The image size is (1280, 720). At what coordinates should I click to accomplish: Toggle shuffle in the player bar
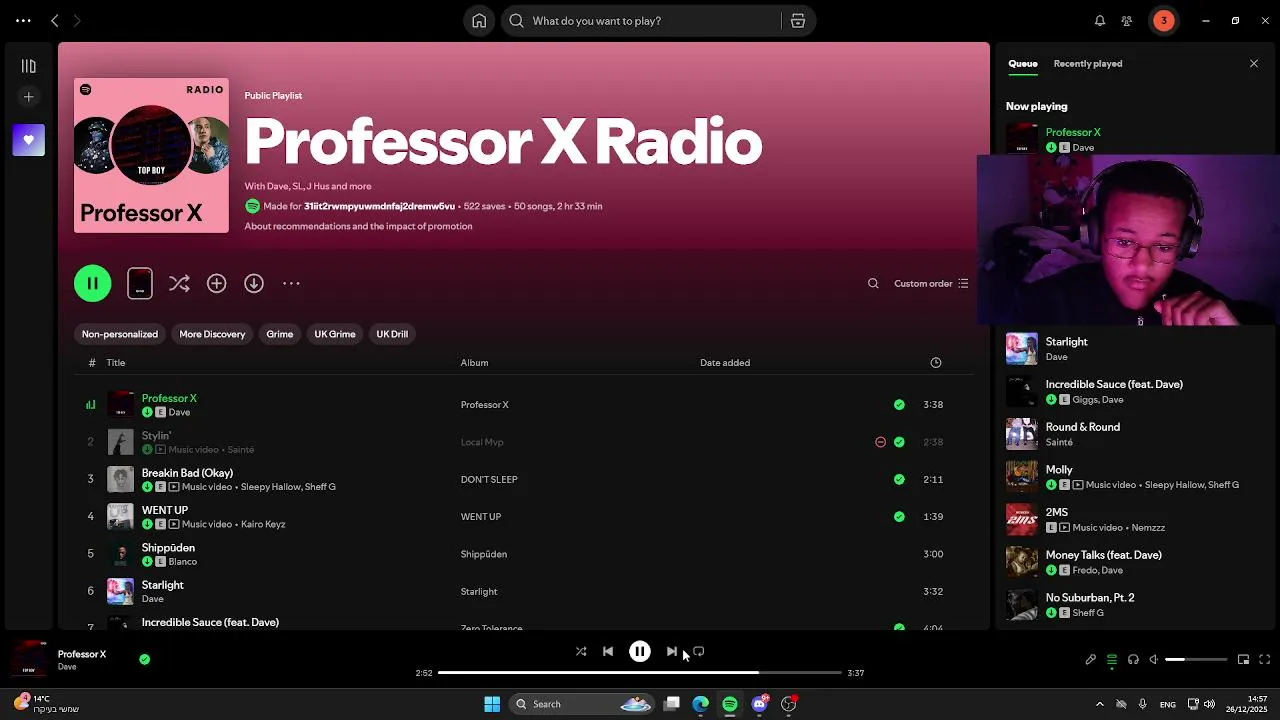[x=581, y=651]
